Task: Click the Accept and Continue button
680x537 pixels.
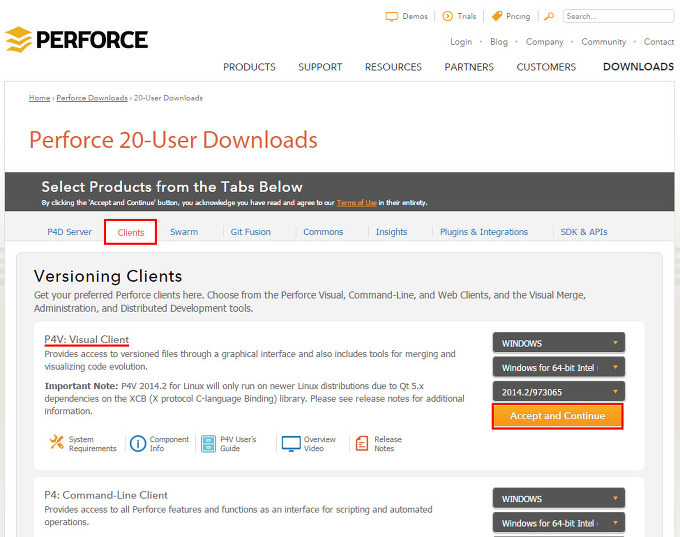Action: click(x=557, y=416)
